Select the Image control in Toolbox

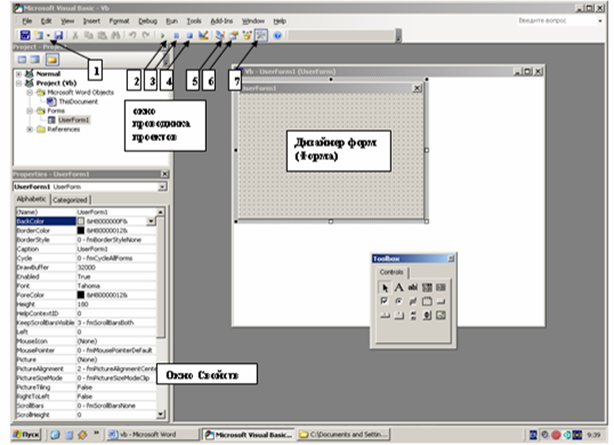(x=441, y=316)
